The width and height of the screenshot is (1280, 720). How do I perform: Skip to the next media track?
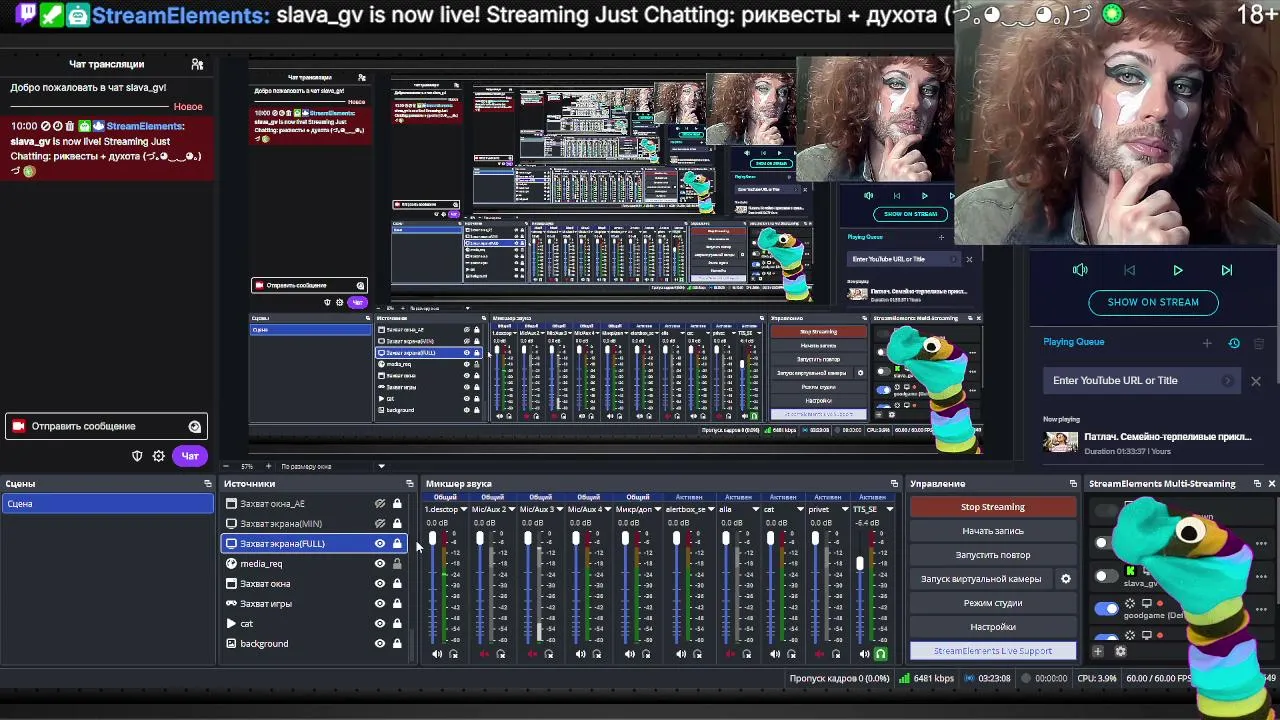[1227, 270]
